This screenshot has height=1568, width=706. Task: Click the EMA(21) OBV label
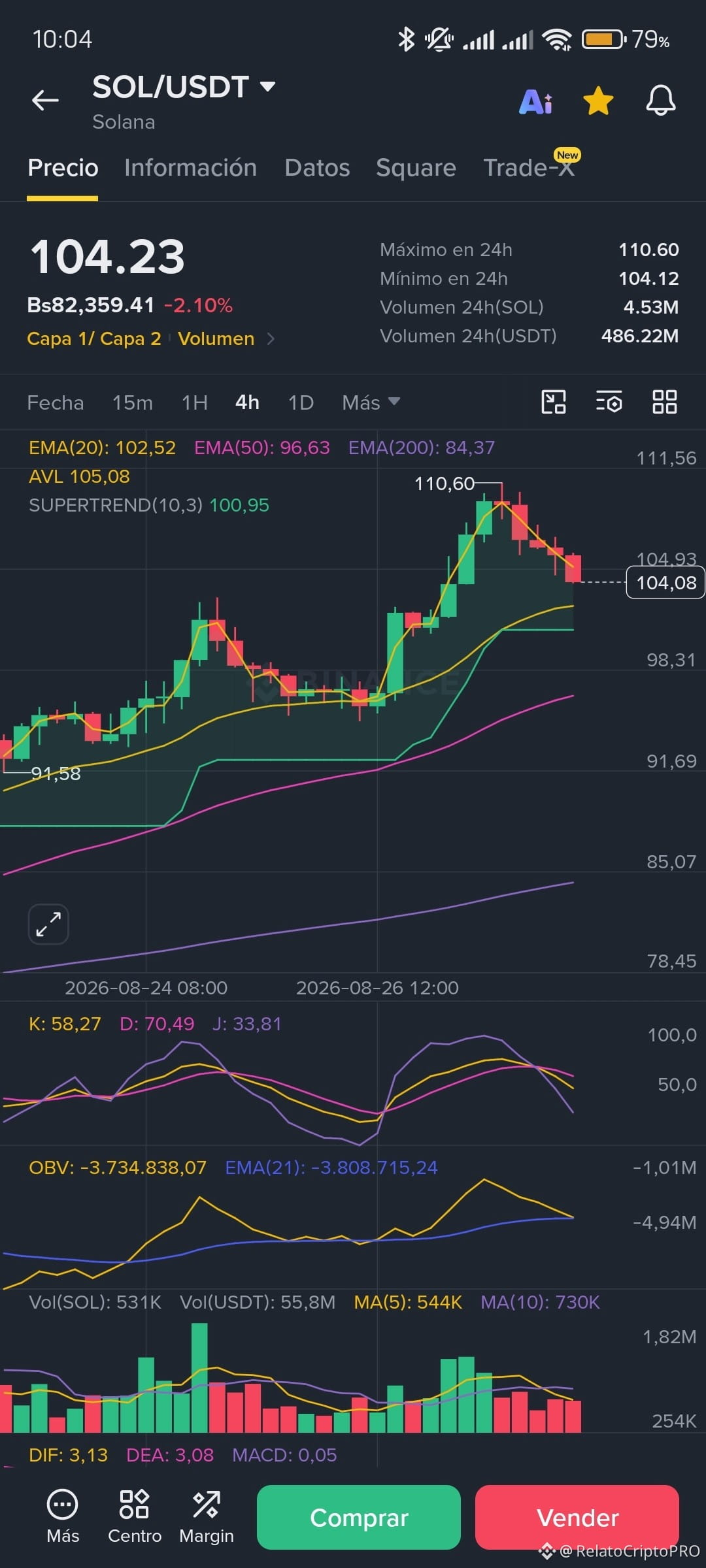pyautogui.click(x=331, y=1168)
